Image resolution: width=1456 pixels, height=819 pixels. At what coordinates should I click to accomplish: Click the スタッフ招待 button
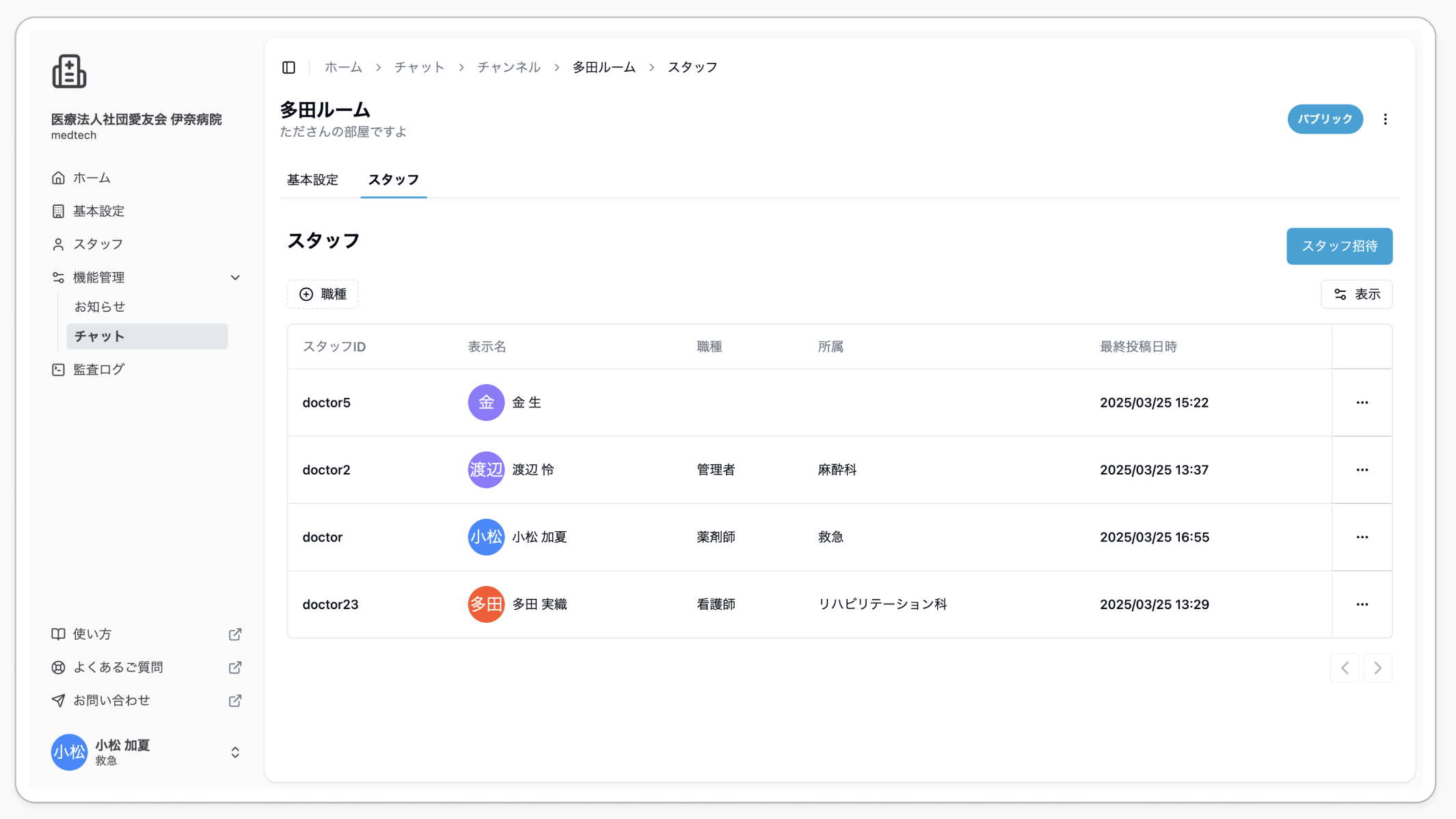(x=1339, y=246)
